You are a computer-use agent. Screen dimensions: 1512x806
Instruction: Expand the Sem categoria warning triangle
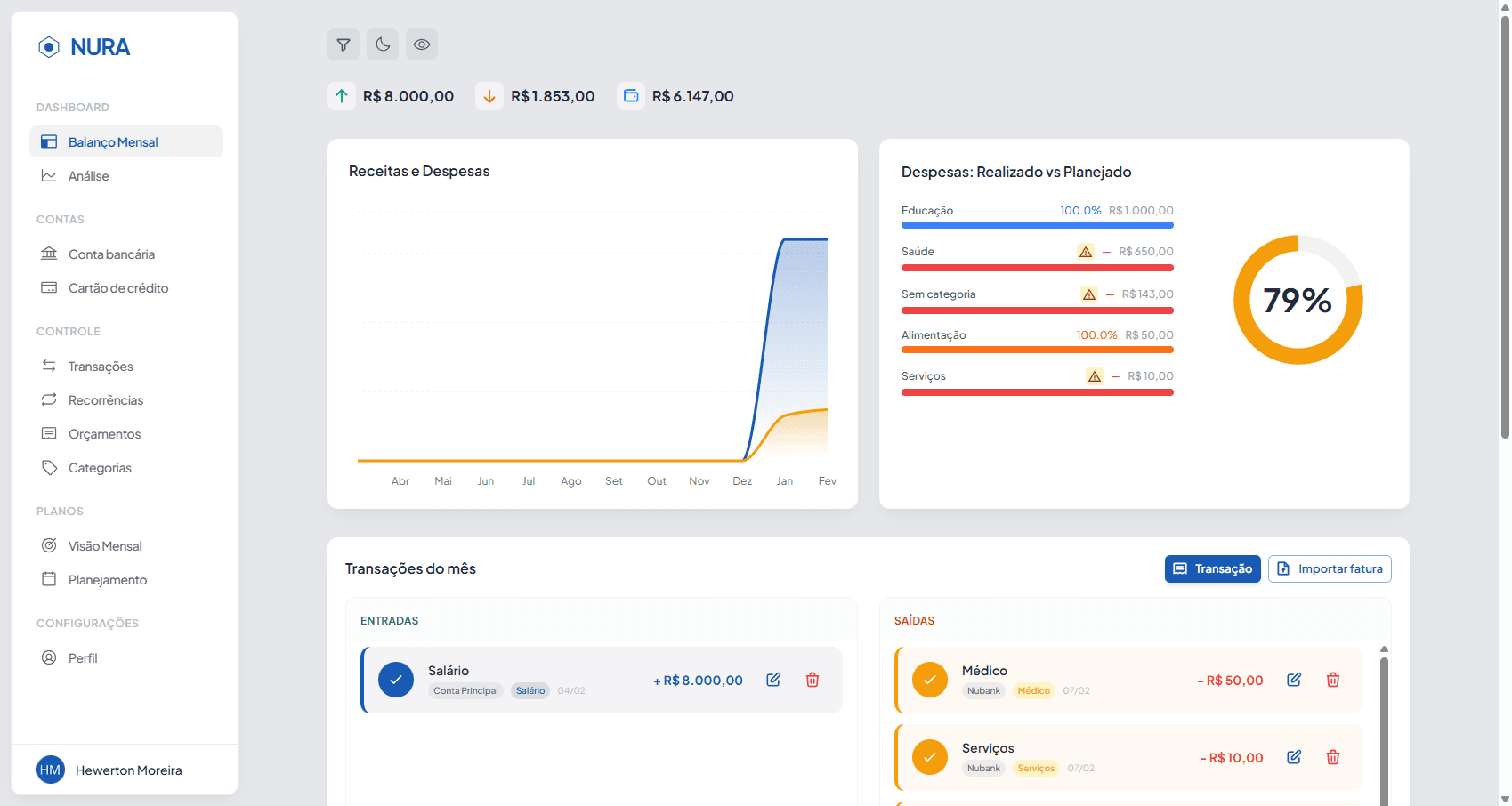1088,294
